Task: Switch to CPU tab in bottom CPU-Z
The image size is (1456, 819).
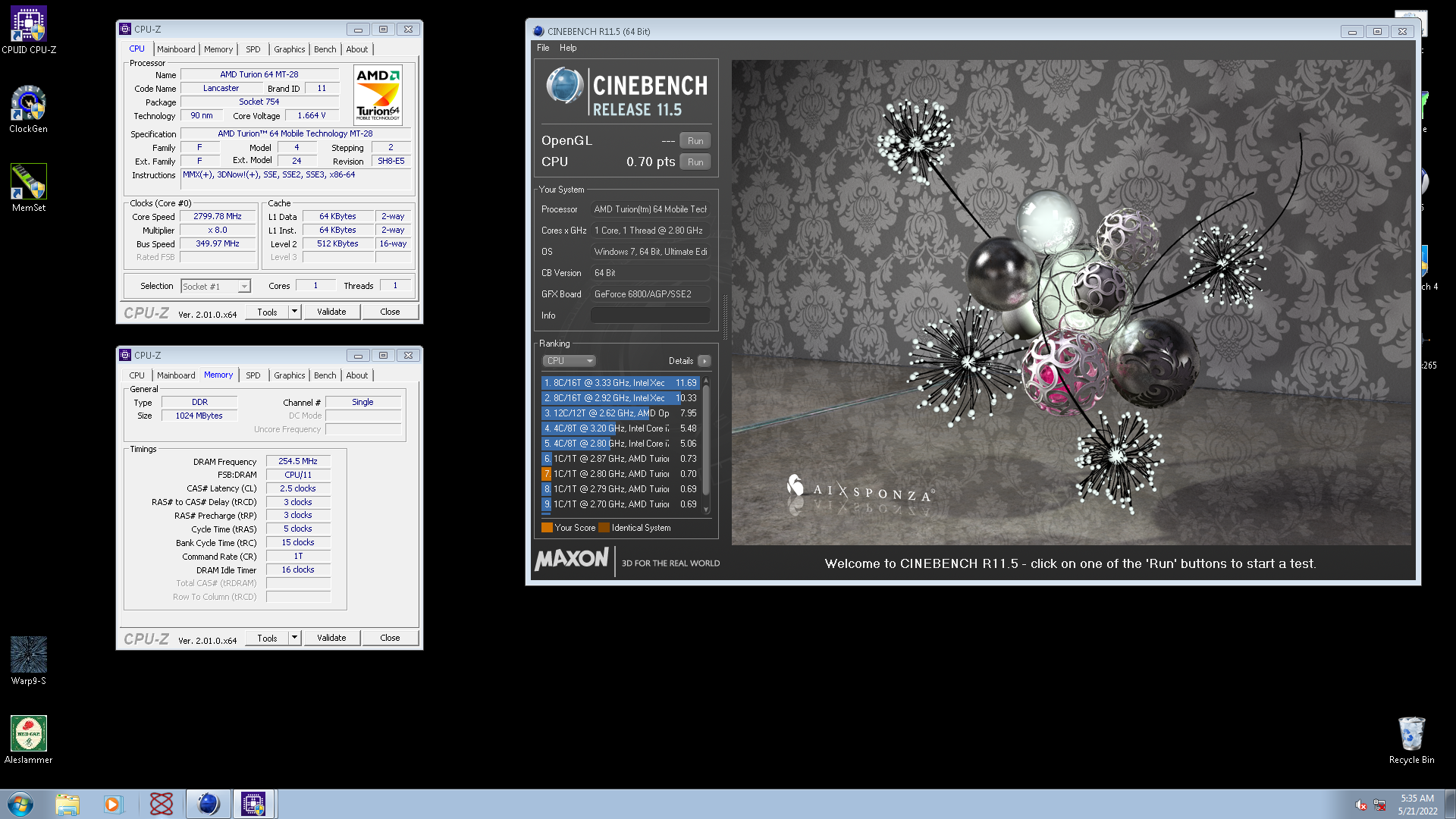Action: click(136, 375)
